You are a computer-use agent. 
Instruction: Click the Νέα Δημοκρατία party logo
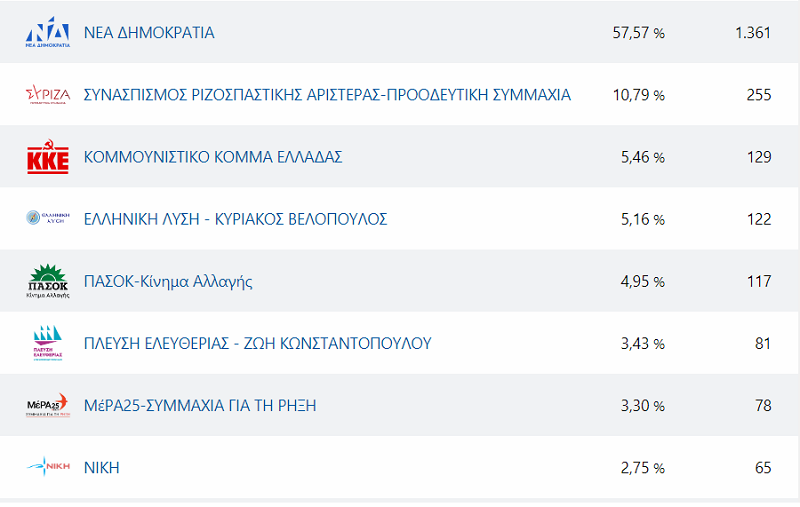tap(48, 33)
